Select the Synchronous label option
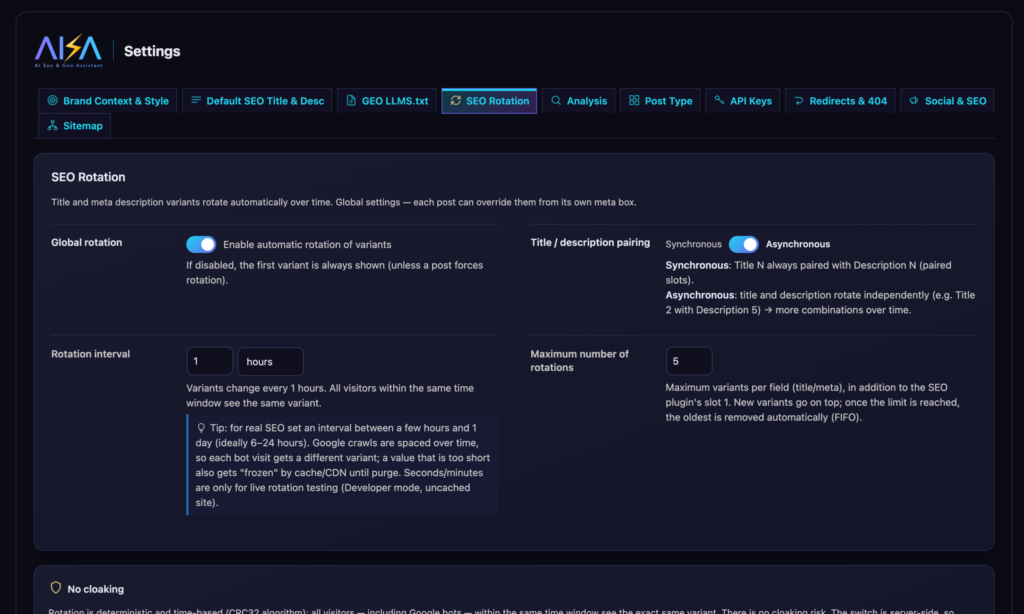This screenshot has height=614, width=1024. point(693,244)
